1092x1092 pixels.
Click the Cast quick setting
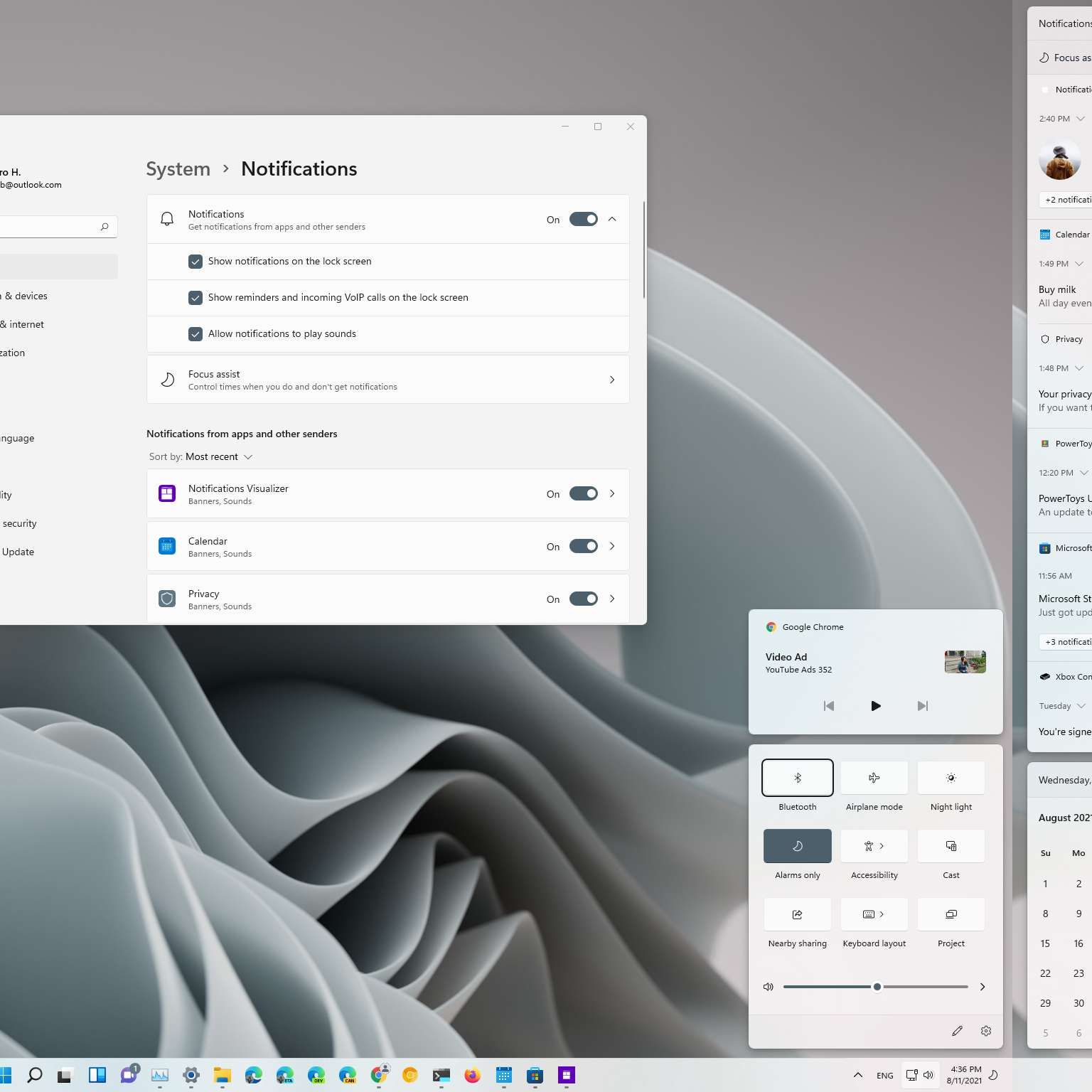951,846
